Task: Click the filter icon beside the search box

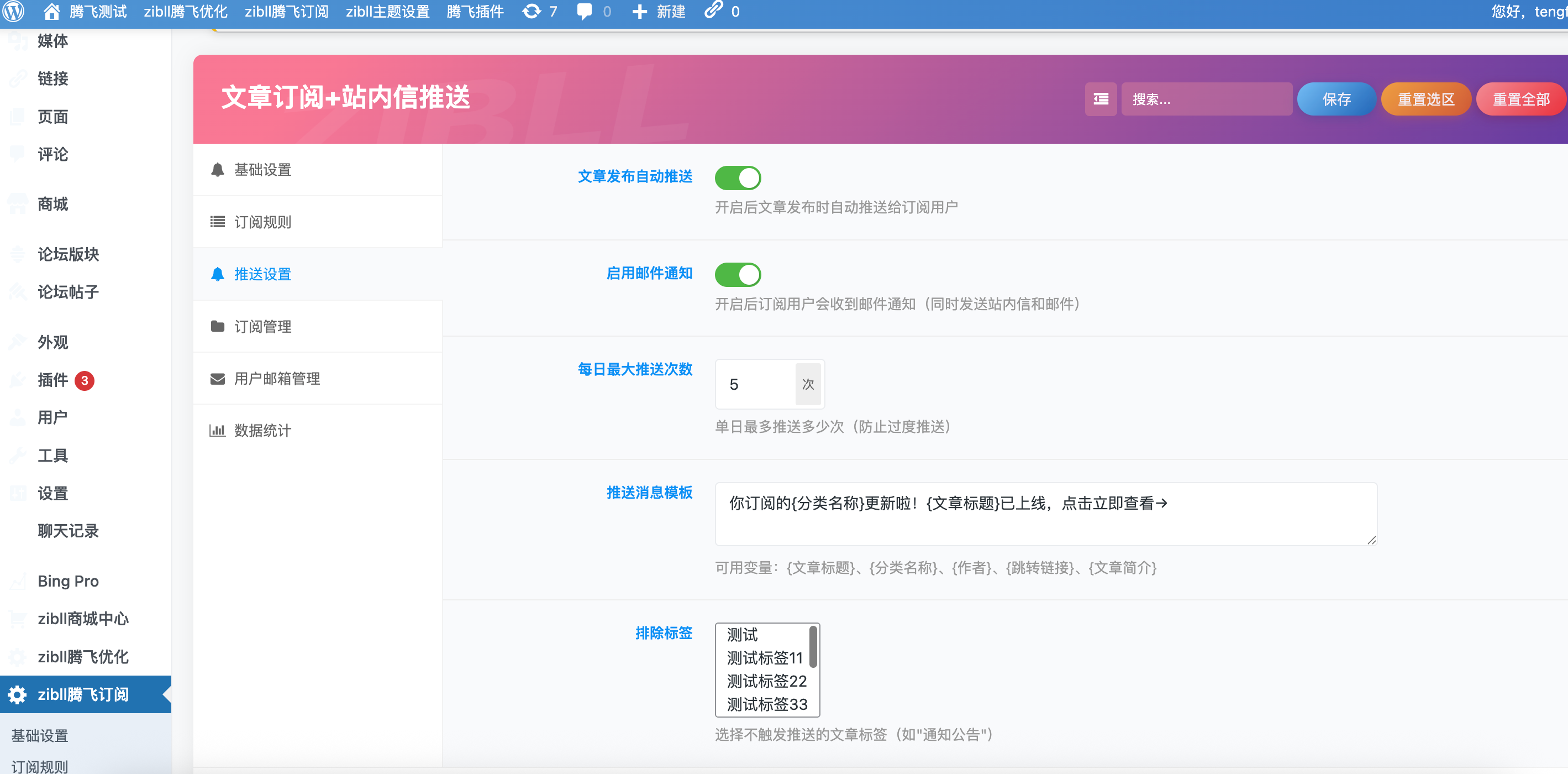Action: (1101, 98)
